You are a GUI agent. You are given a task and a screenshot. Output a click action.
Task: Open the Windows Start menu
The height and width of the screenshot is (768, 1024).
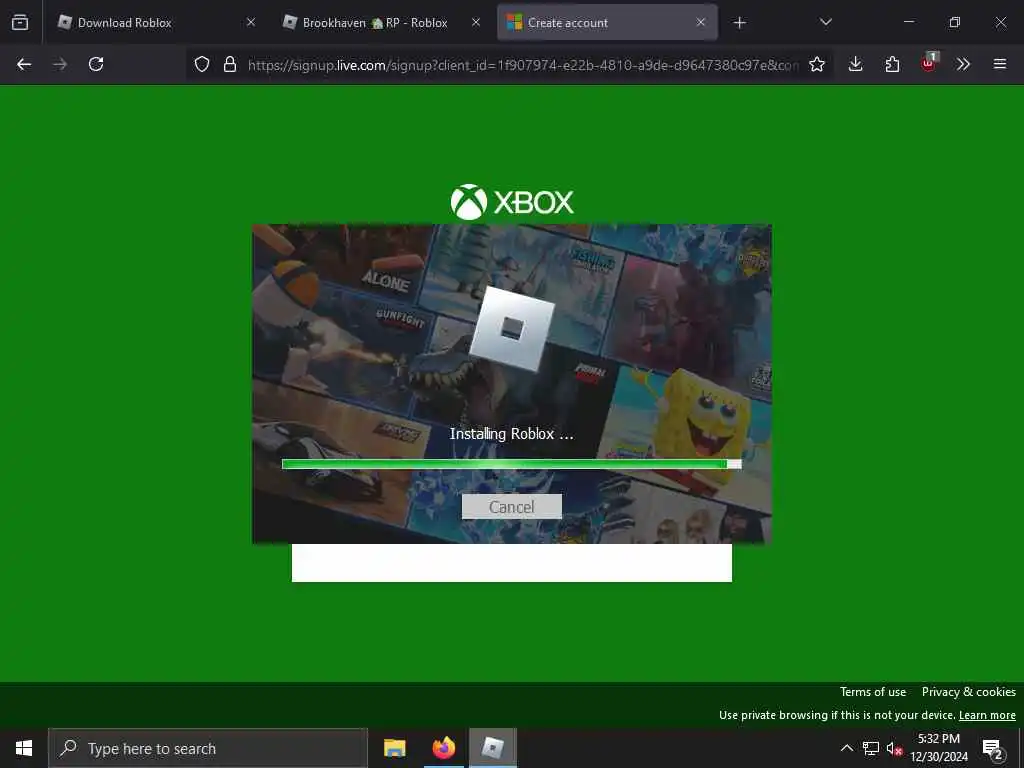pyautogui.click(x=24, y=748)
